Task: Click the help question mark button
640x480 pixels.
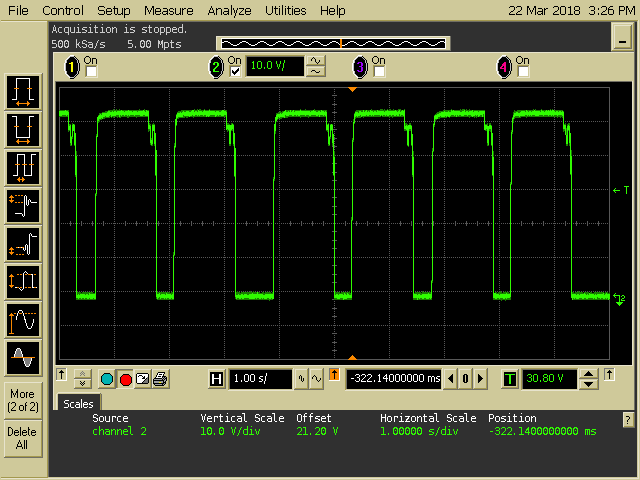Action: tap(628, 420)
